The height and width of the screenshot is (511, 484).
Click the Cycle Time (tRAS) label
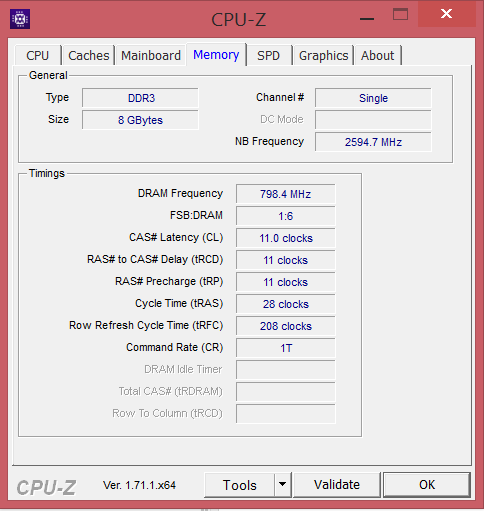point(179,303)
